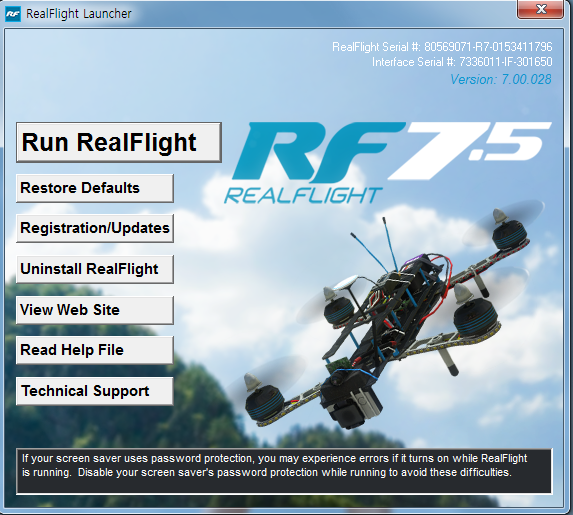This screenshot has width=573, height=515.
Task: Click the REALFLIGHT wordmark under the logo
Action: [x=303, y=195]
